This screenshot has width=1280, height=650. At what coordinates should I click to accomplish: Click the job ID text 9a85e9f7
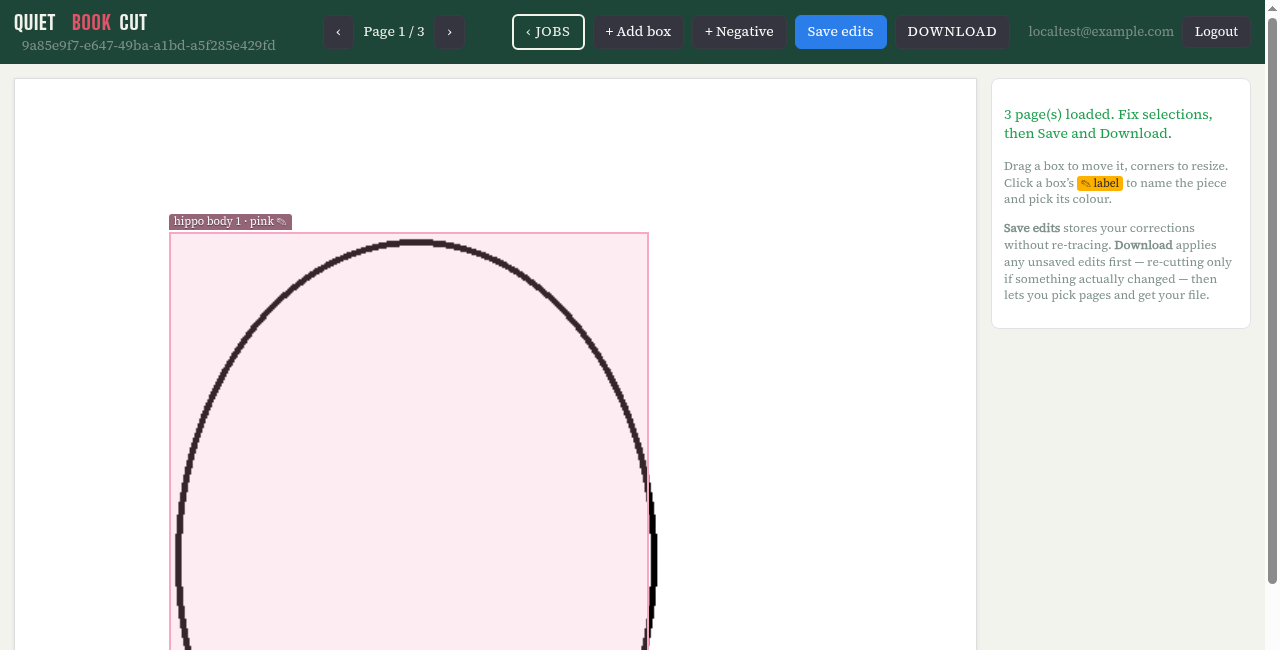(149, 46)
